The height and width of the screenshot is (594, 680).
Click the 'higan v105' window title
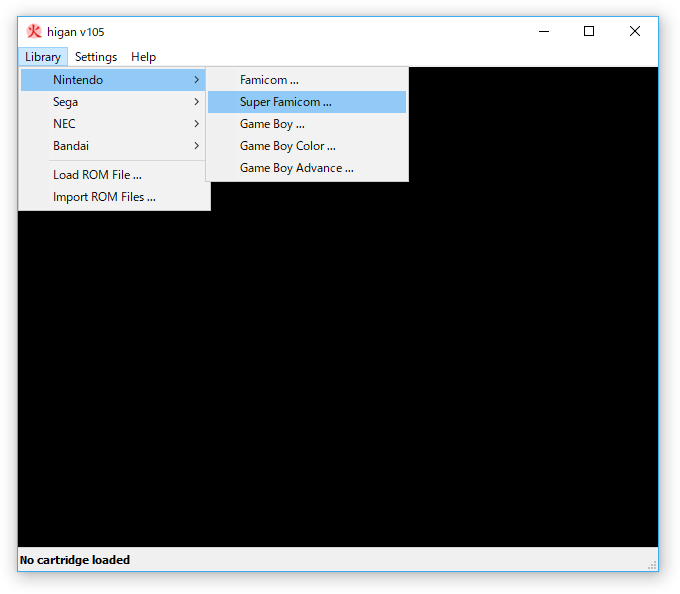coord(75,32)
